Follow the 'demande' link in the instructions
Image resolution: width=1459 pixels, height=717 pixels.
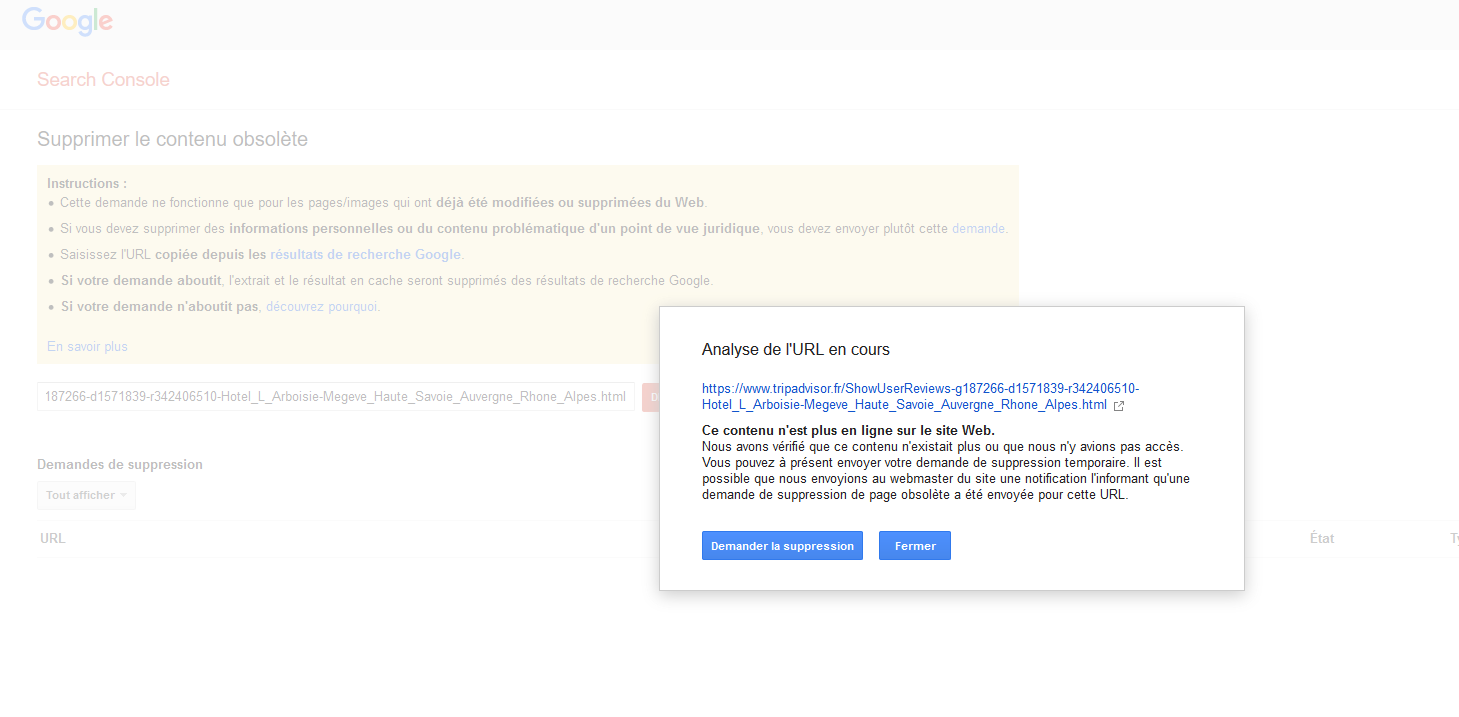pos(978,229)
